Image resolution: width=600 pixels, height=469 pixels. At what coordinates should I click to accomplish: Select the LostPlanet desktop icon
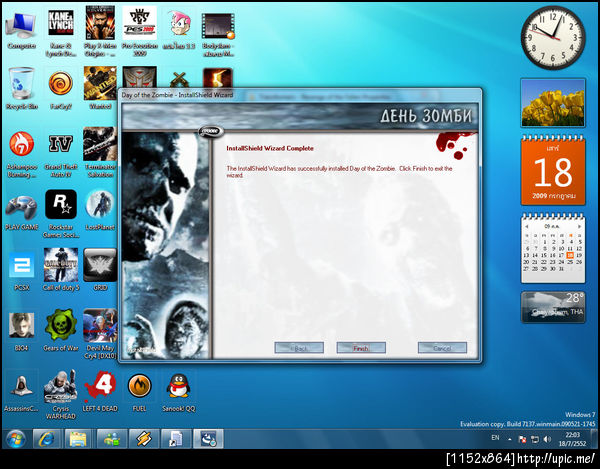click(100, 210)
